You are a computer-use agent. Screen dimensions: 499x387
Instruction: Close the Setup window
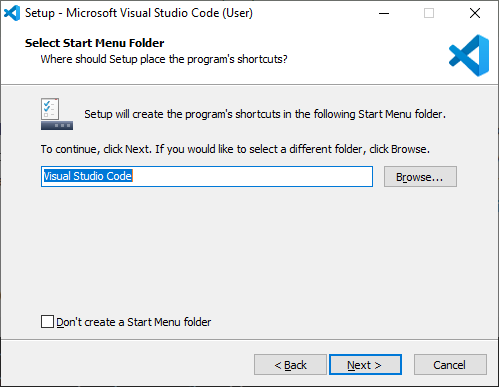click(475, 13)
